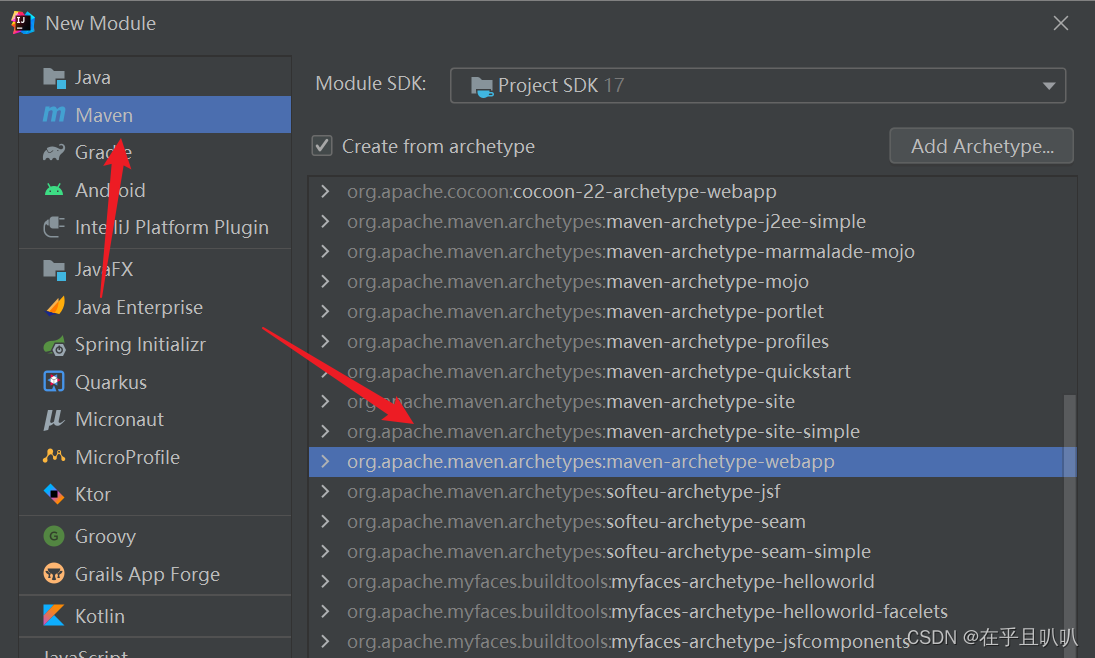Click the Project SDK folder icon
This screenshot has width=1095, height=658.
482,86
